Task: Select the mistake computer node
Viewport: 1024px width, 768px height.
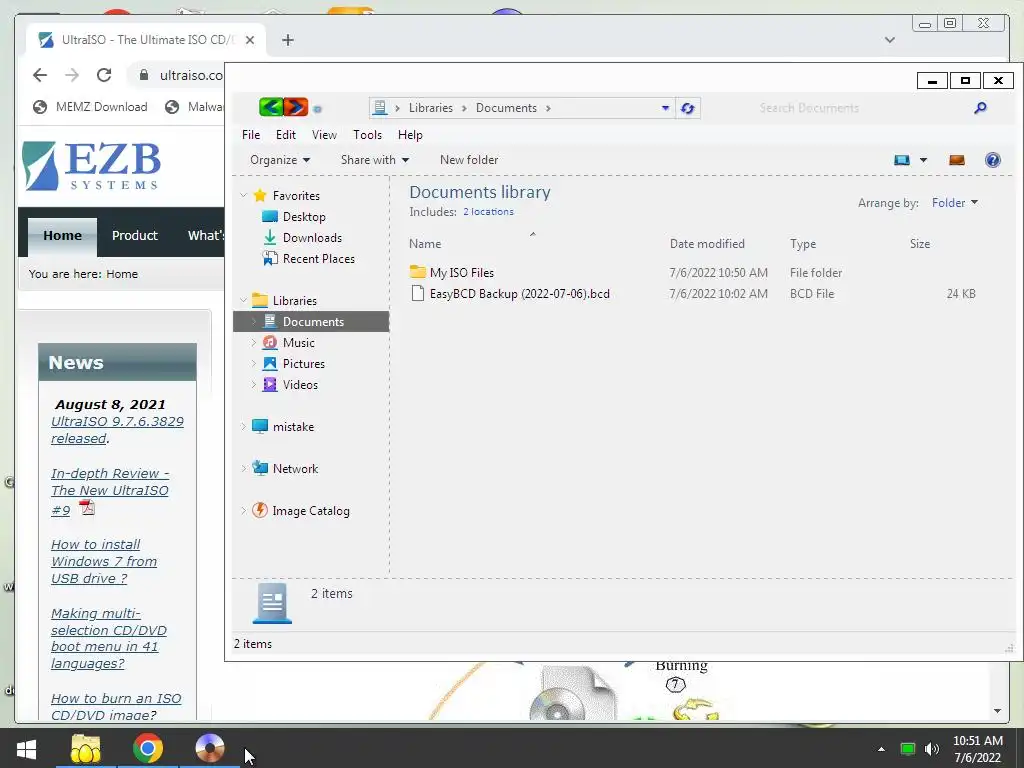Action: pos(293,426)
